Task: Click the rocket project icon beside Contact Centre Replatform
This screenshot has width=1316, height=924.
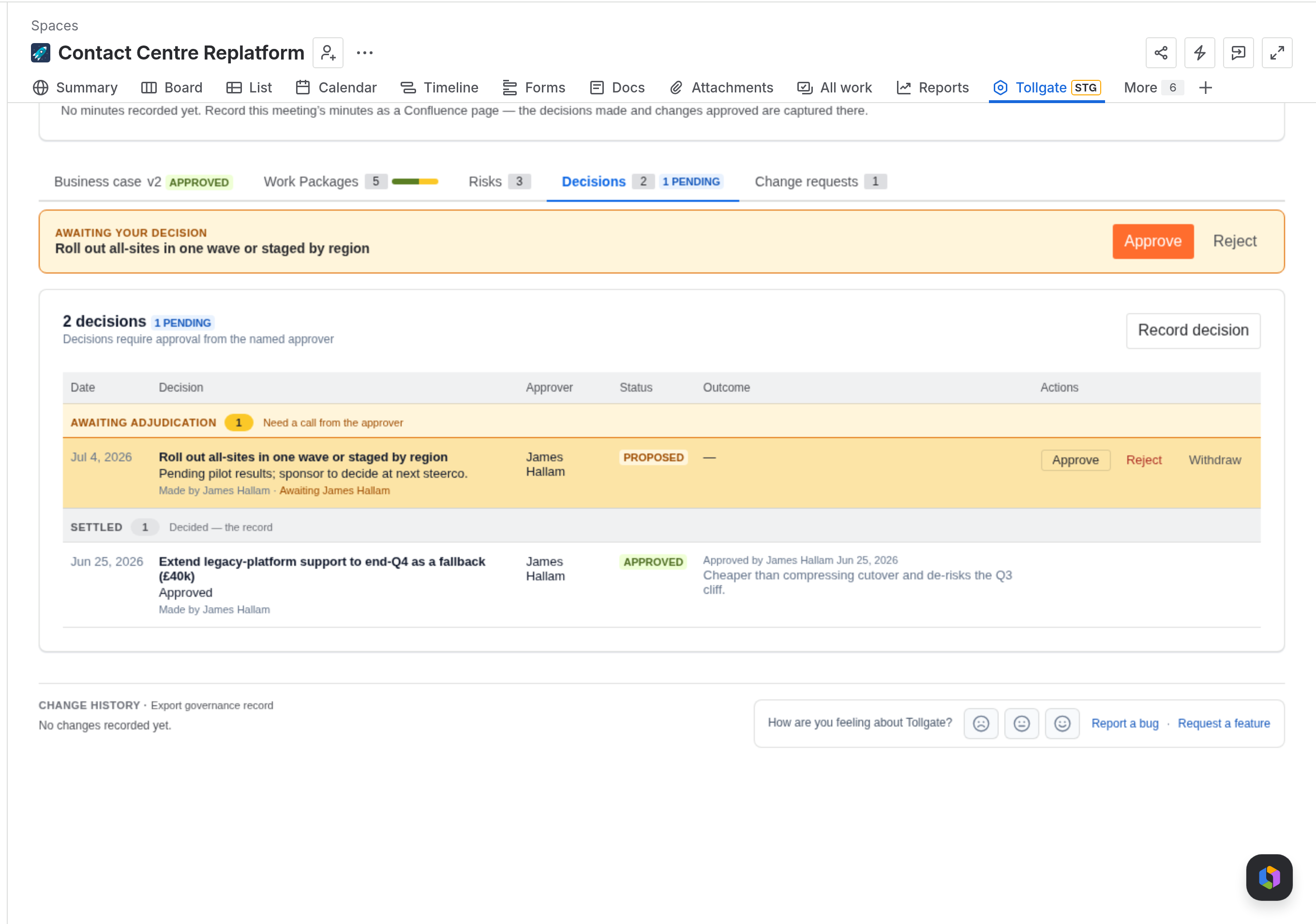Action: click(x=40, y=53)
